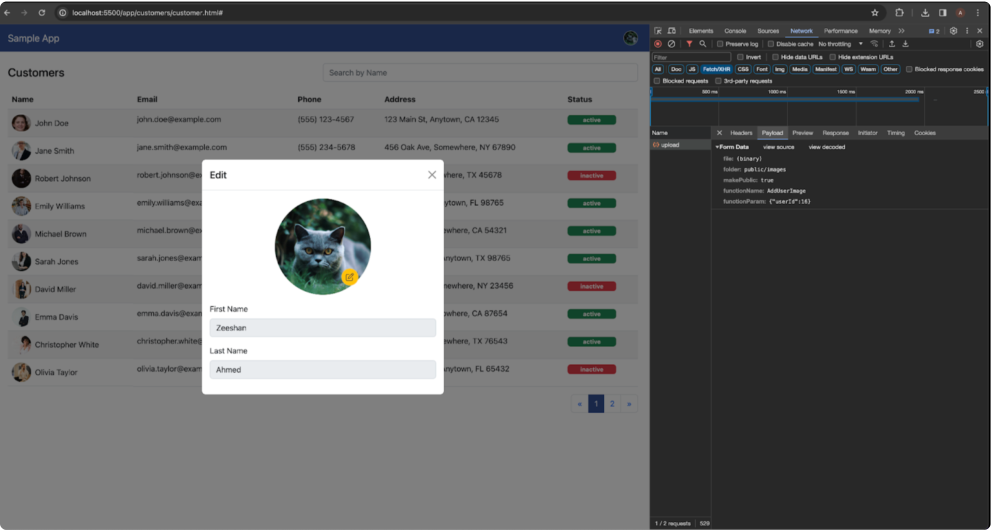
Task: Check Blocked requests checkbox
Action: pyautogui.click(x=657, y=81)
